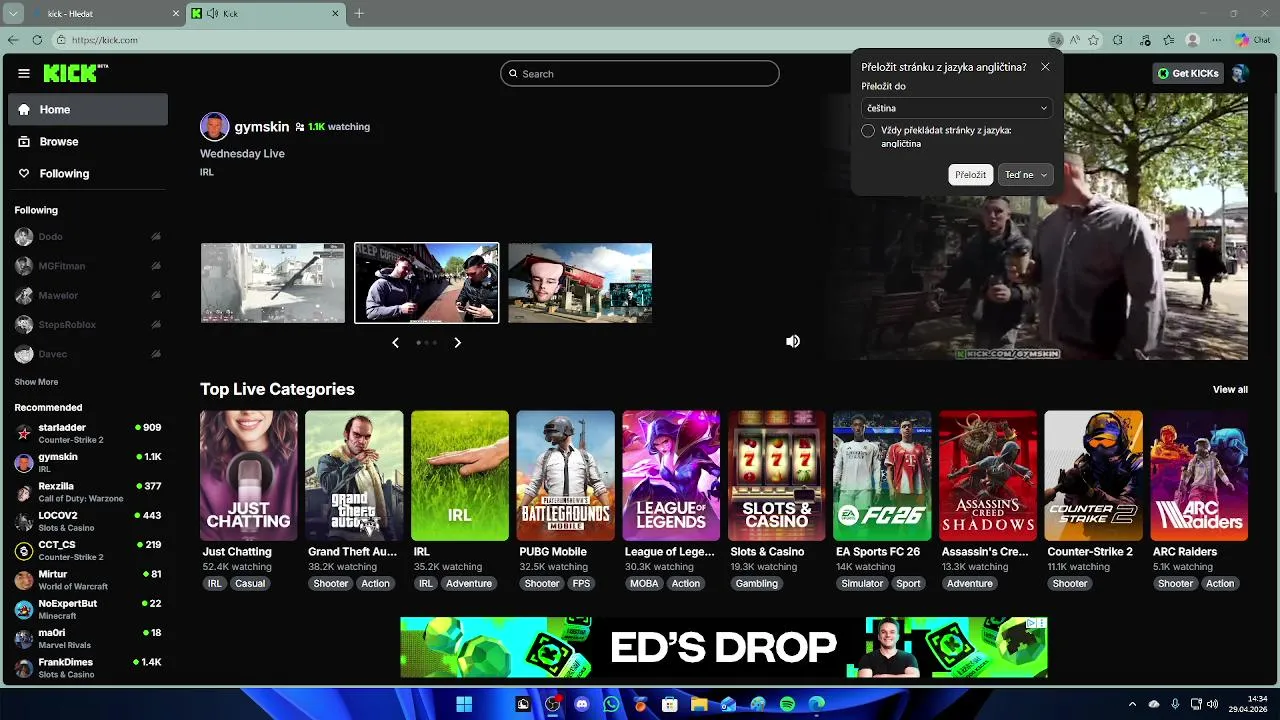Show hidden system tray icons chevron
Image resolution: width=1280 pixels, height=720 pixels.
pyautogui.click(x=1132, y=704)
